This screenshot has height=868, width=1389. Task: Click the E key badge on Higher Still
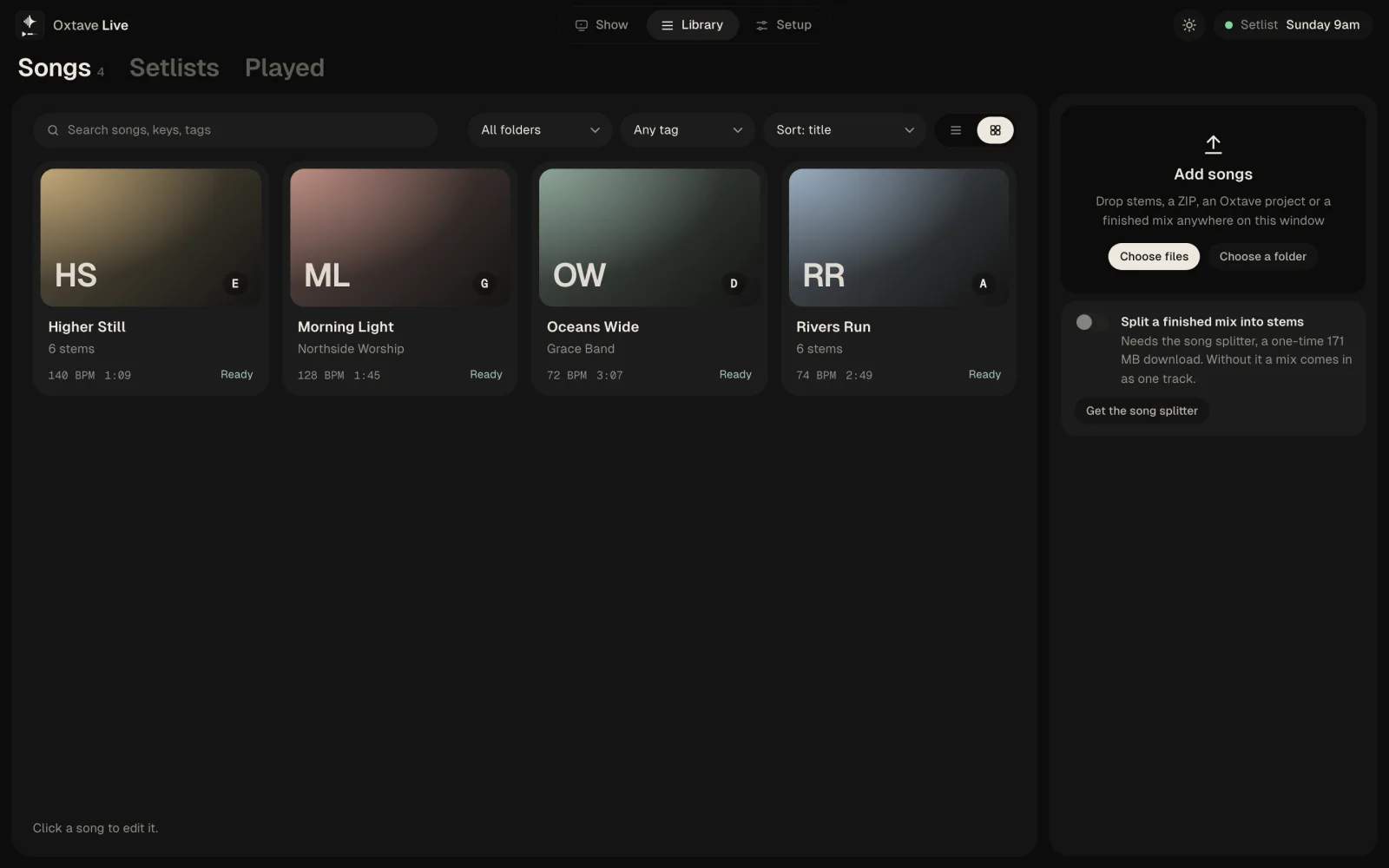tap(235, 284)
